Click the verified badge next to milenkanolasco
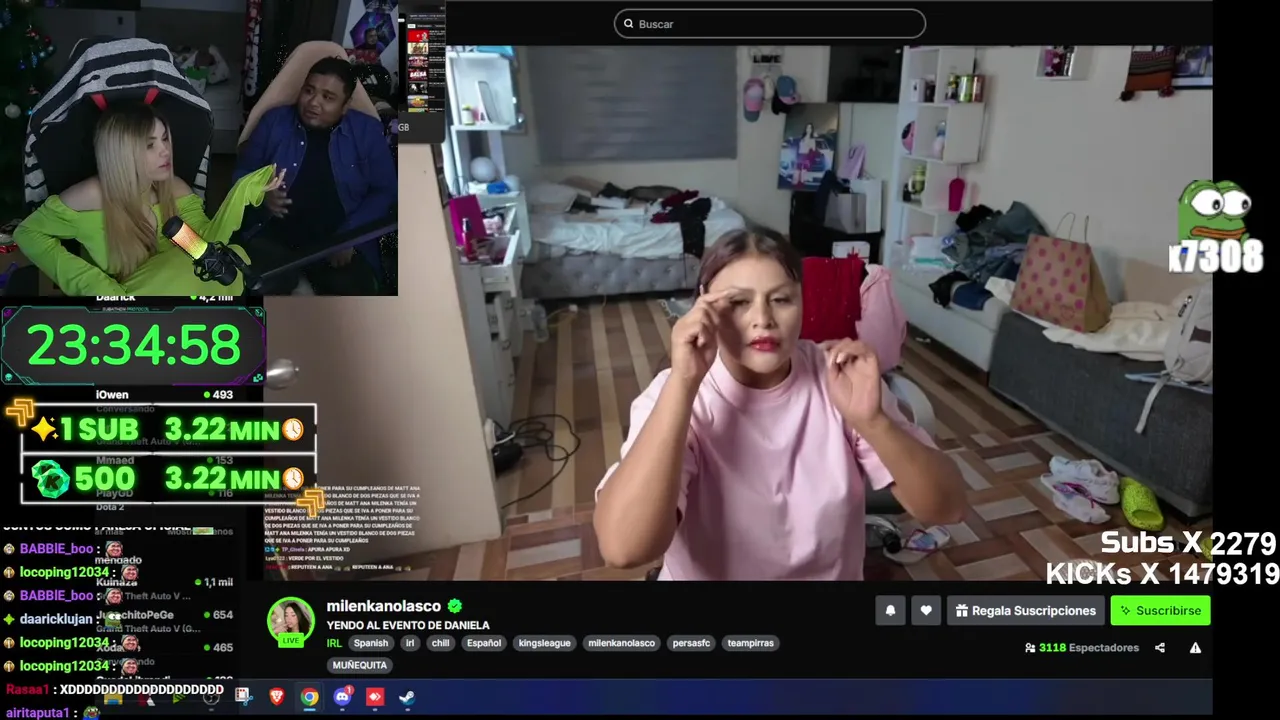 tap(455, 606)
